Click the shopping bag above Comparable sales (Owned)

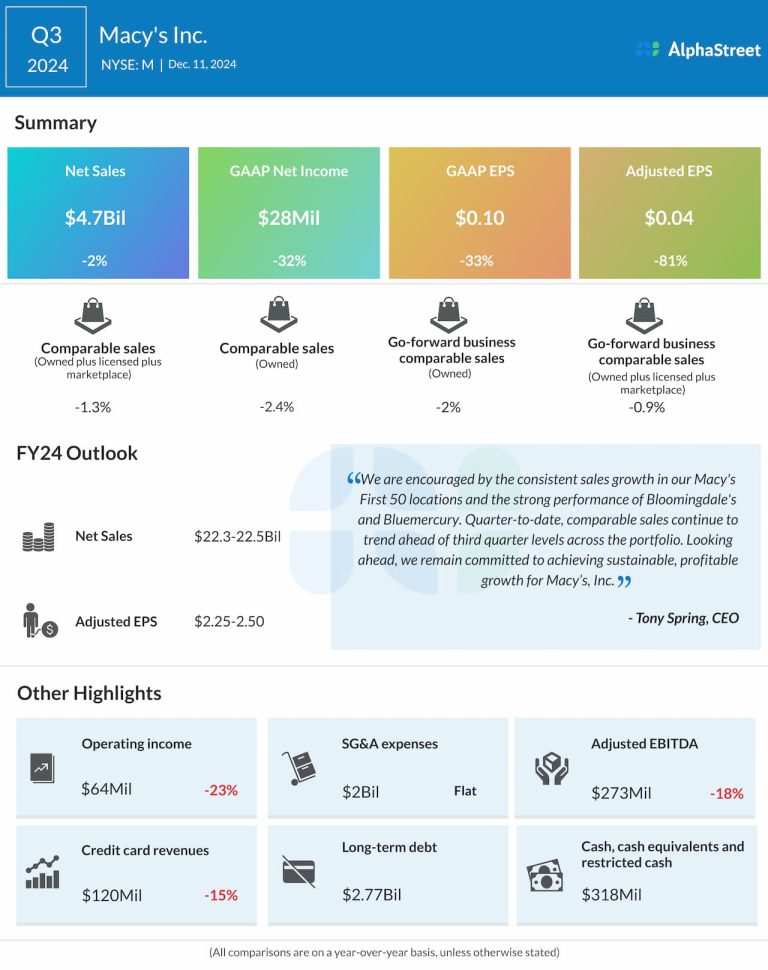[277, 314]
